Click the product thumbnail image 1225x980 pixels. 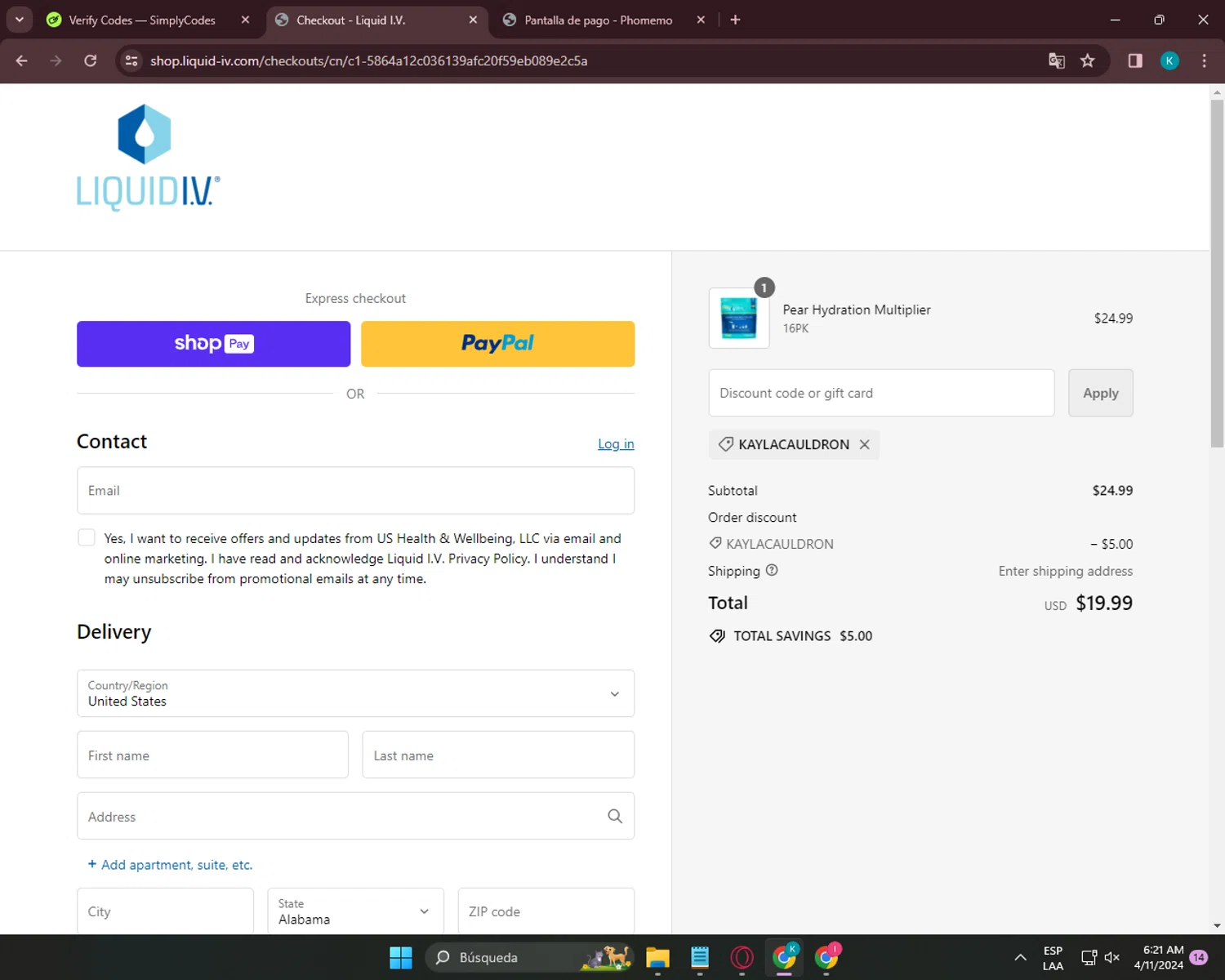(739, 318)
